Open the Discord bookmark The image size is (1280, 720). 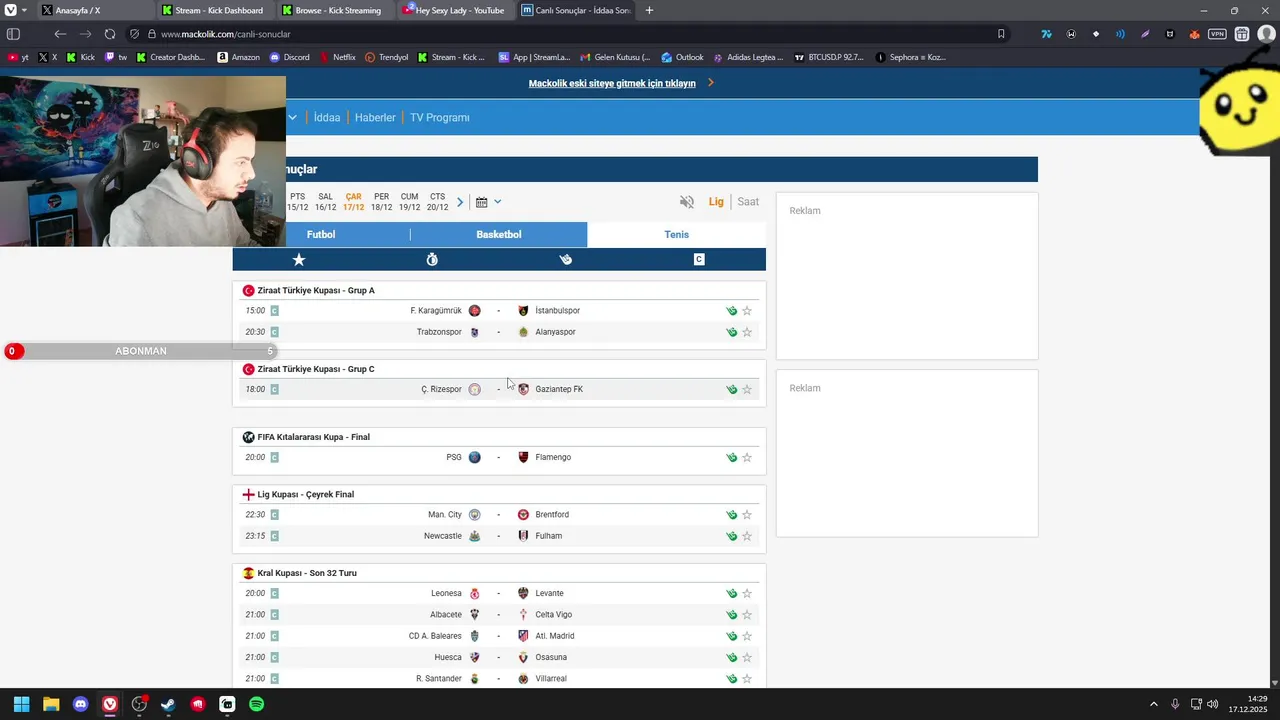pyautogui.click(x=290, y=57)
